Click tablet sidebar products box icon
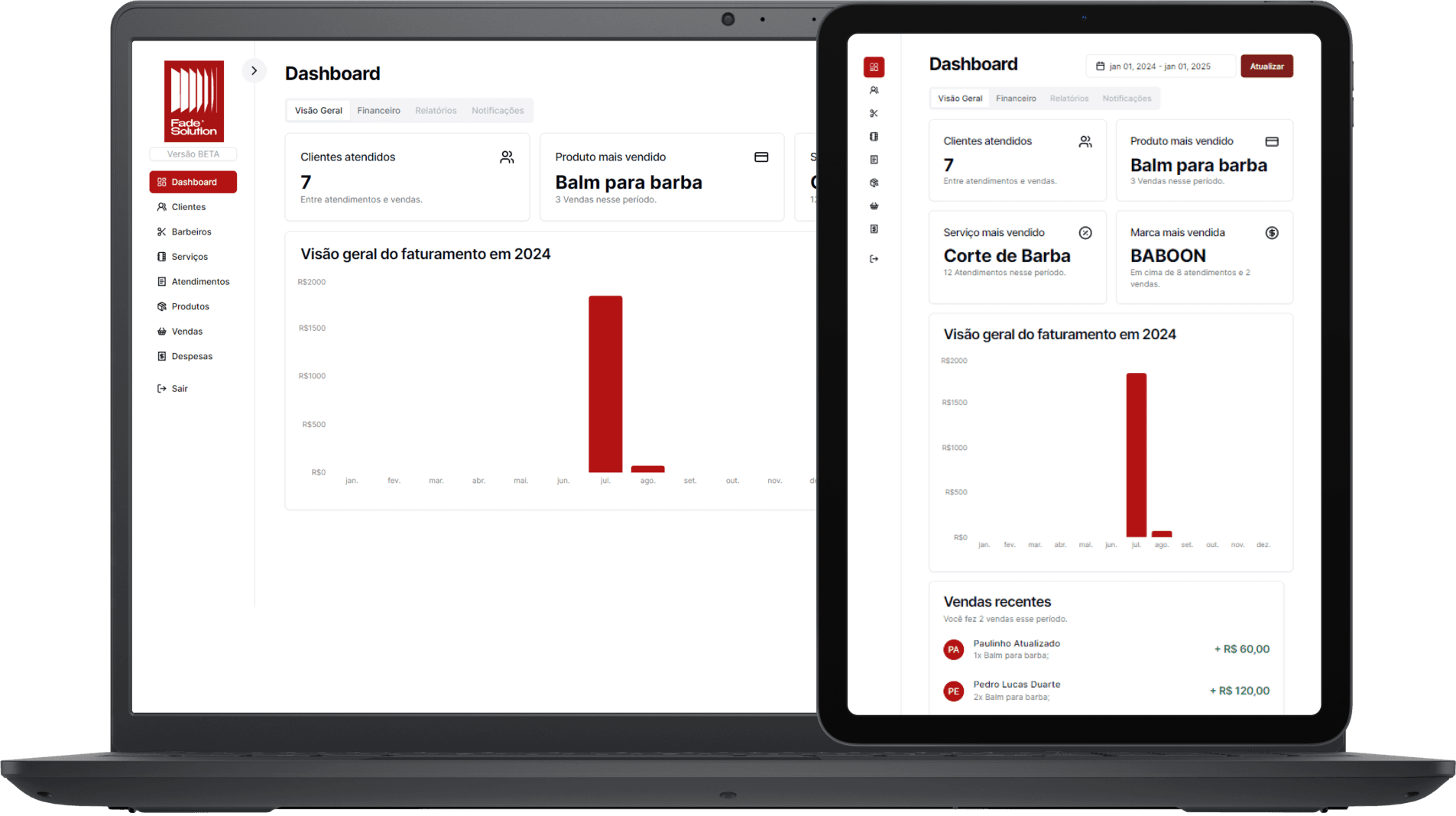 [874, 183]
